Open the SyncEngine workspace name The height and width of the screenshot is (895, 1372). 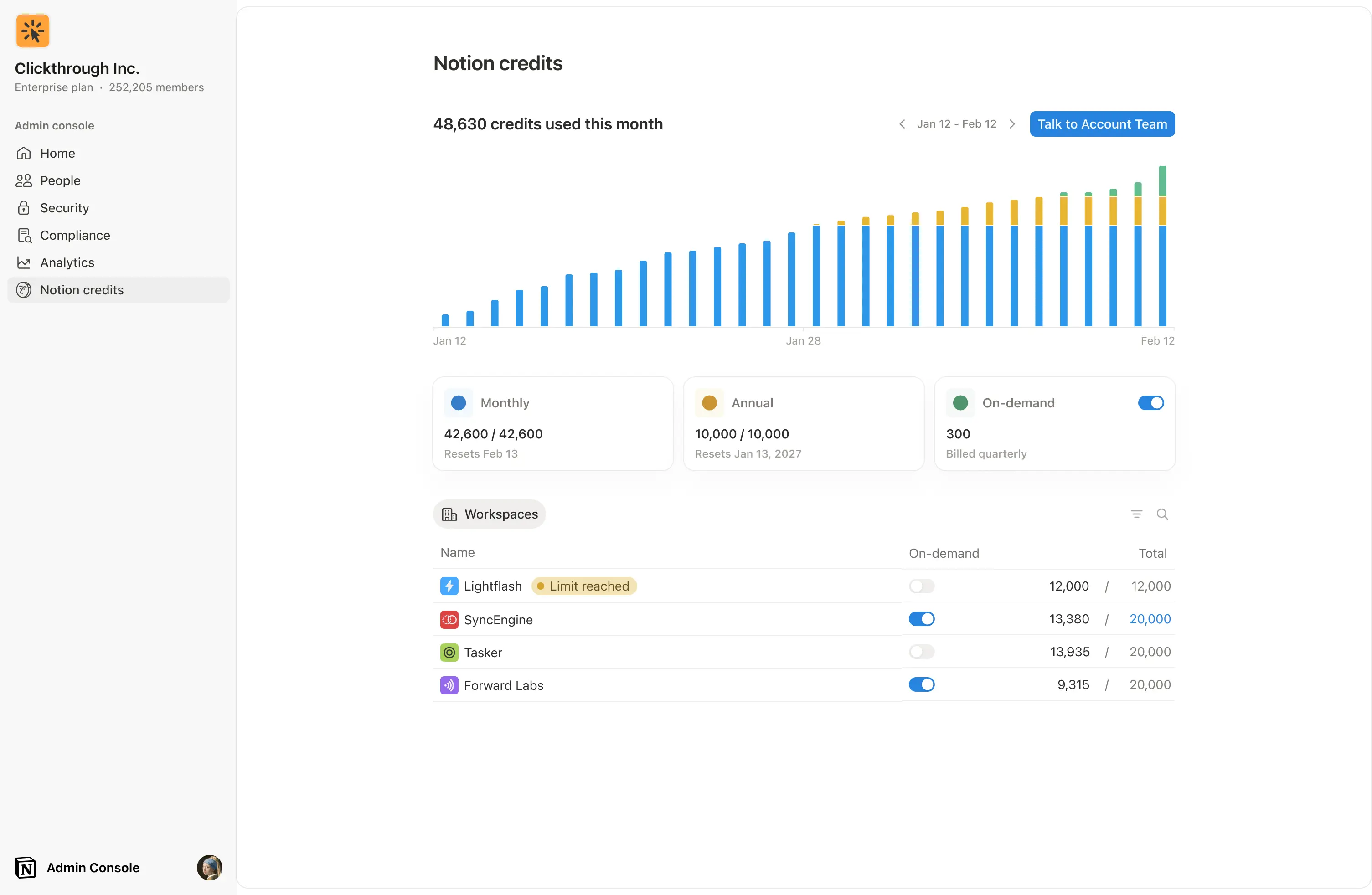(499, 619)
